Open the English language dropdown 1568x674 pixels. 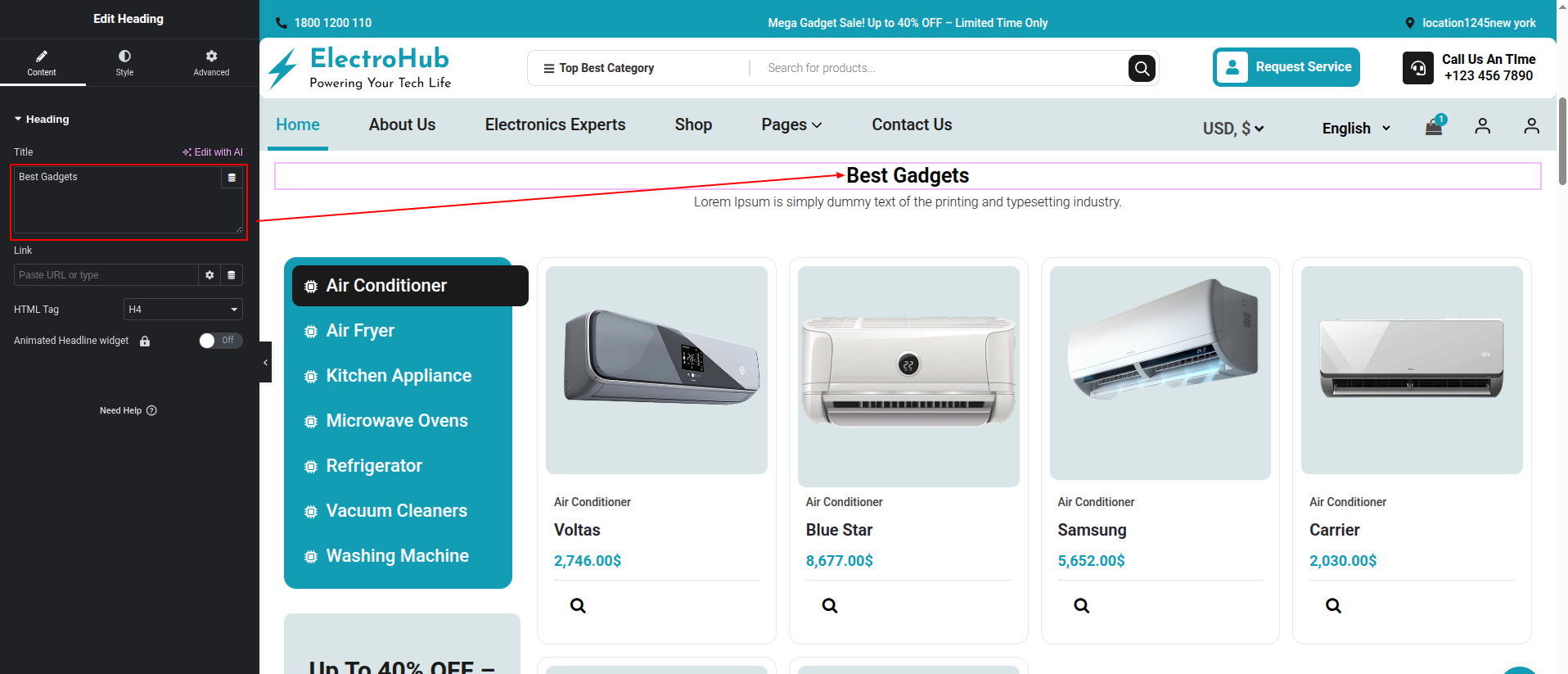pos(1355,129)
